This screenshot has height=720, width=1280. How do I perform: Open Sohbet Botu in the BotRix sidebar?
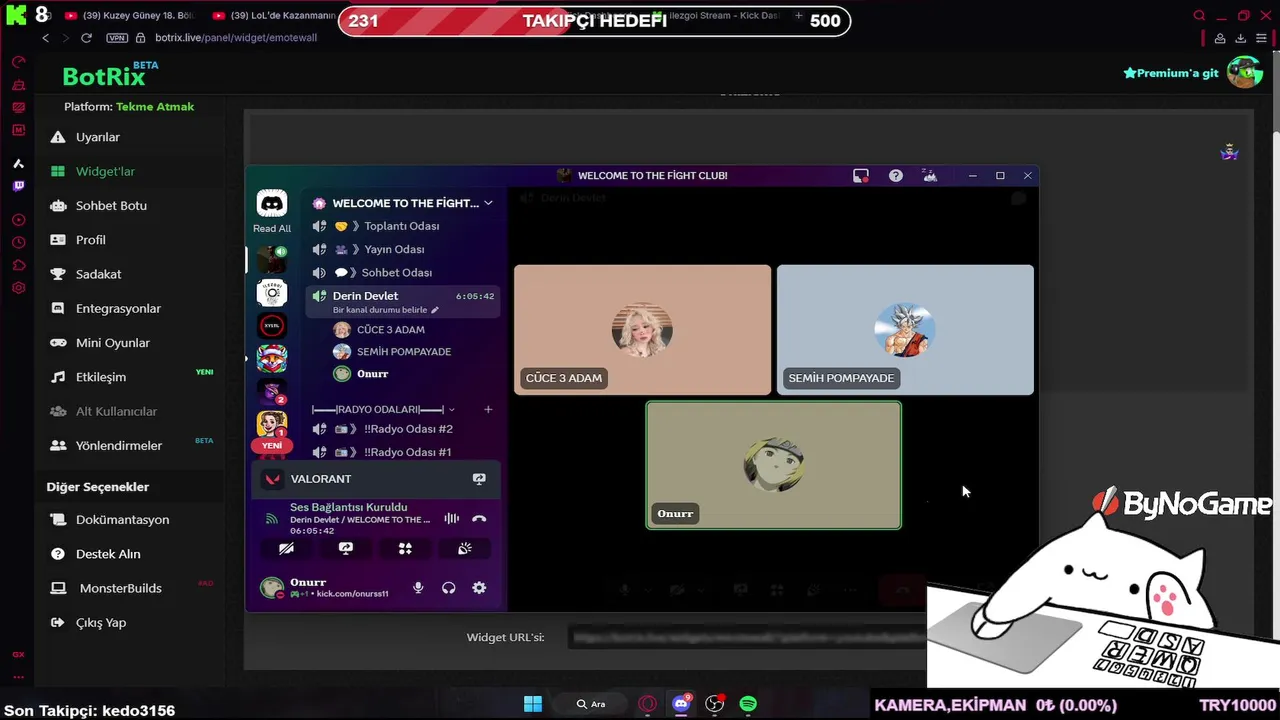(111, 205)
